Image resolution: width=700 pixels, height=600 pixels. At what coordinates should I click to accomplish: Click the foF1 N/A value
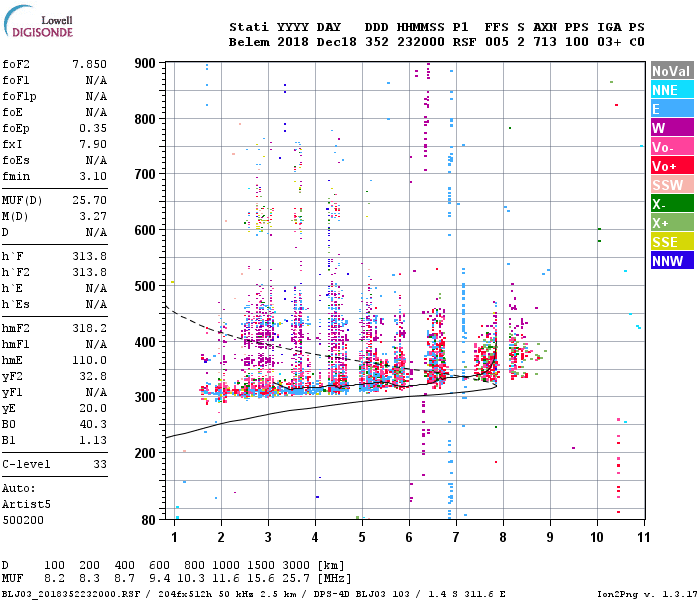(96, 80)
